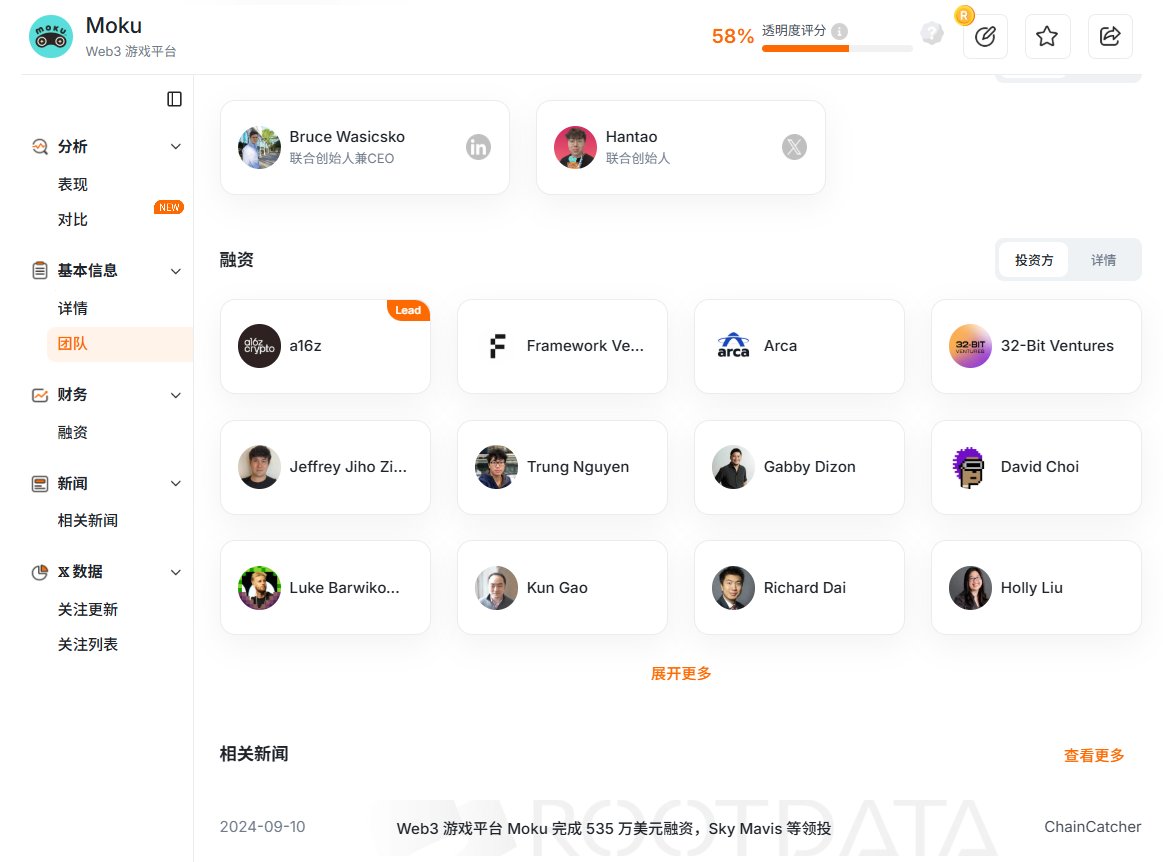Click Bruce Wasicsko's avatar photo
The height and width of the screenshot is (862, 1163).
[260, 147]
